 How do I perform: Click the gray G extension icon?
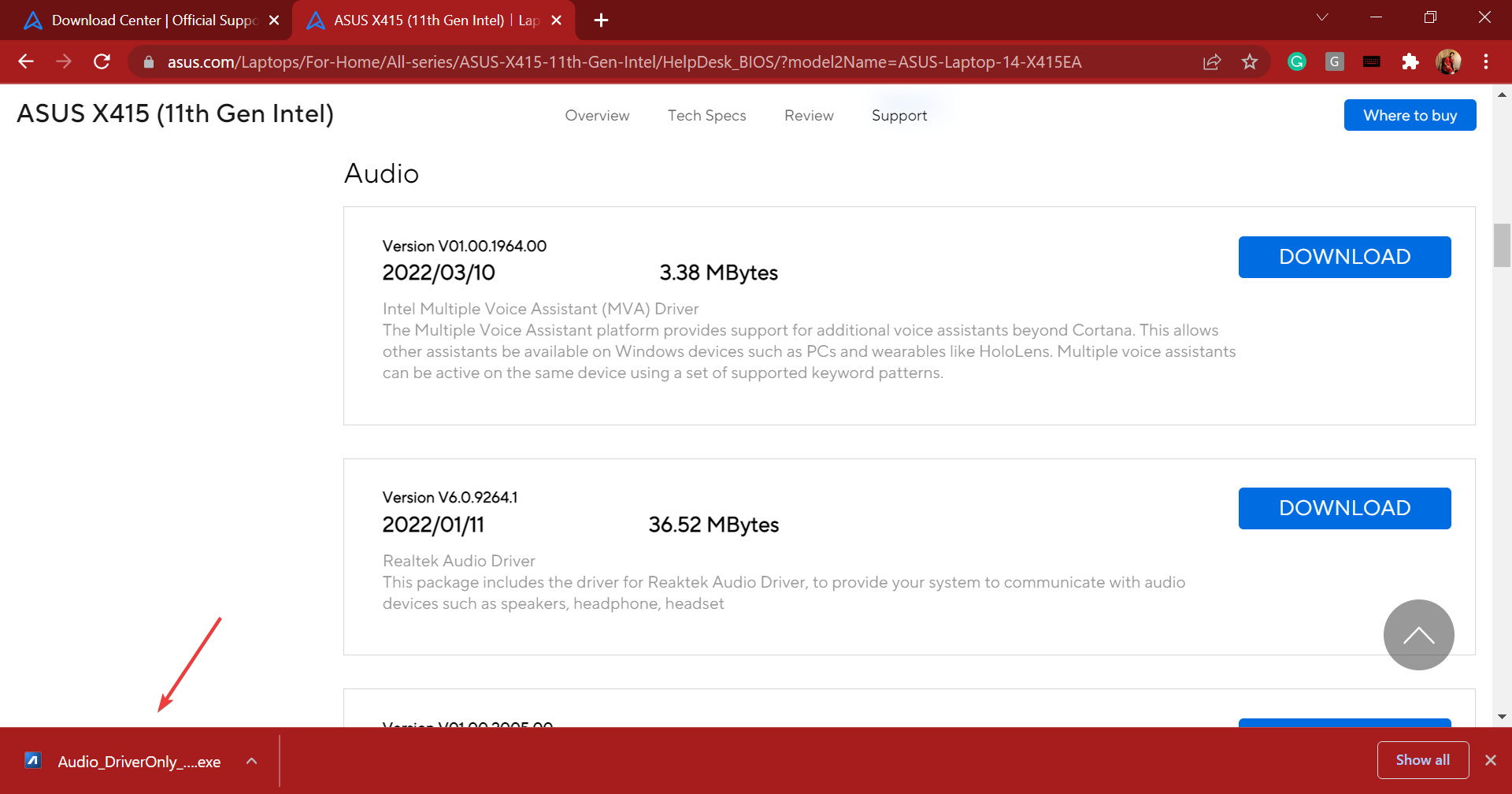coord(1335,61)
